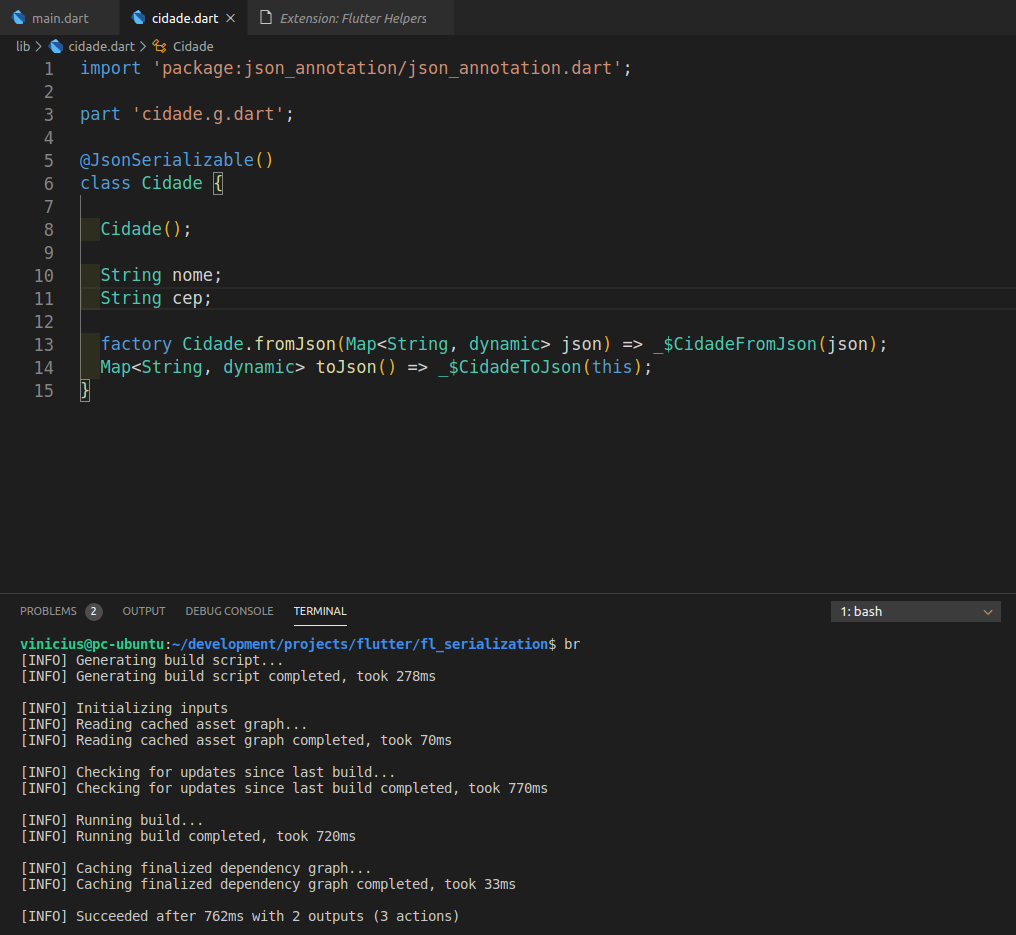
Task: Click the cep field declaration
Action: 156,299
